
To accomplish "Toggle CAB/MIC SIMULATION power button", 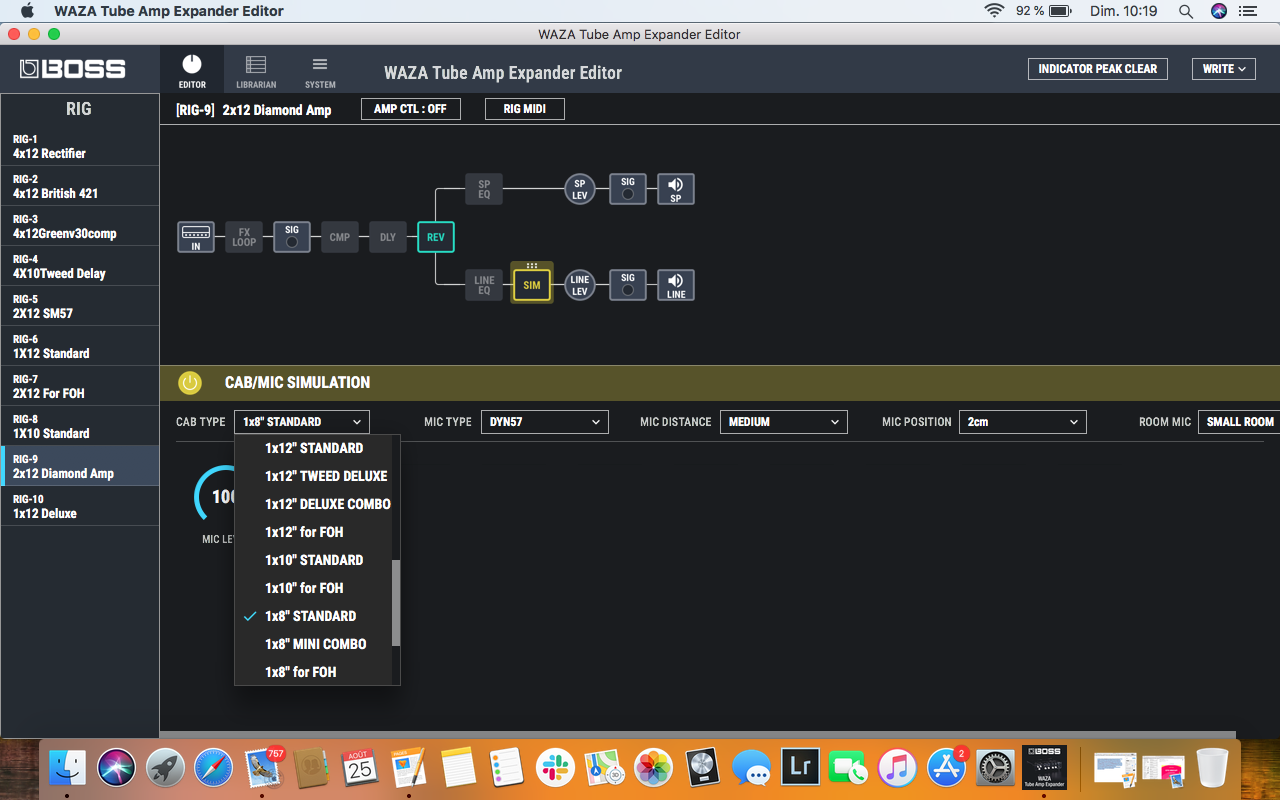I will (x=190, y=382).
